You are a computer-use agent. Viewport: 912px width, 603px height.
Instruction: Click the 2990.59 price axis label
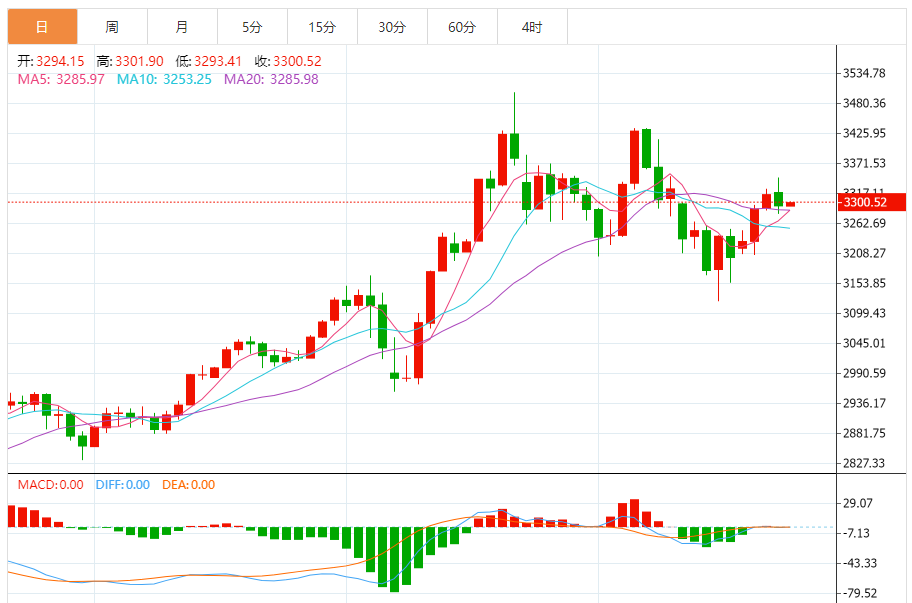point(864,373)
